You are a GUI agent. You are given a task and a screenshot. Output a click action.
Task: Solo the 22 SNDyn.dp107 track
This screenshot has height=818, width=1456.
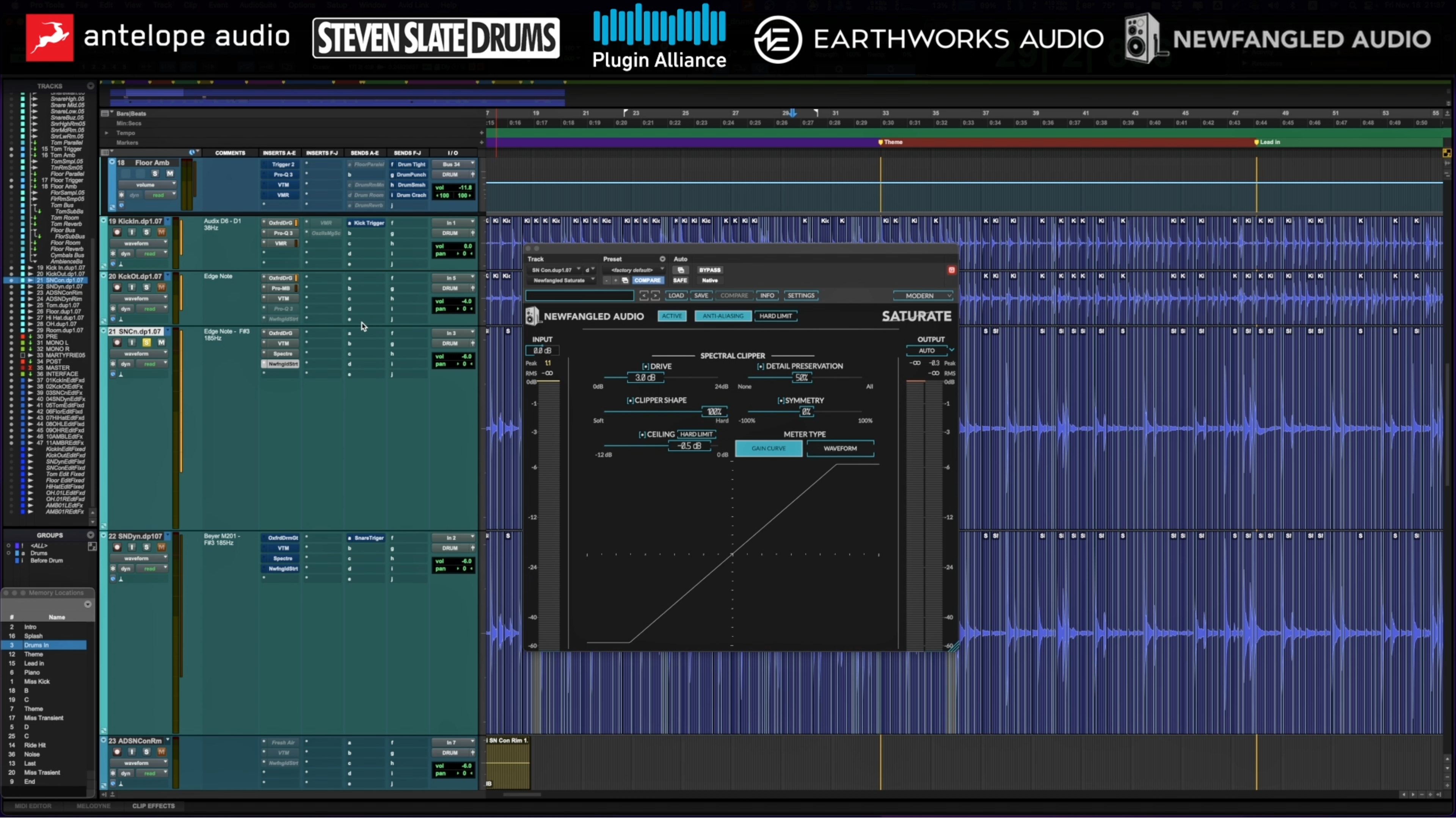tap(146, 547)
